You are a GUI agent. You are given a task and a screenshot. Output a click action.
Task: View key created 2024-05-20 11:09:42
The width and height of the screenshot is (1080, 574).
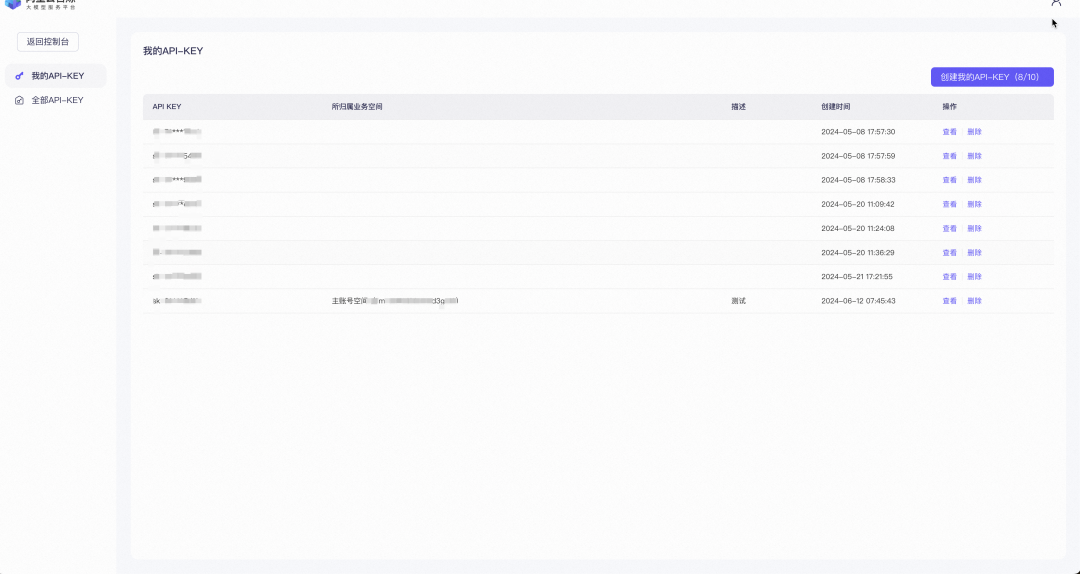tap(949, 204)
